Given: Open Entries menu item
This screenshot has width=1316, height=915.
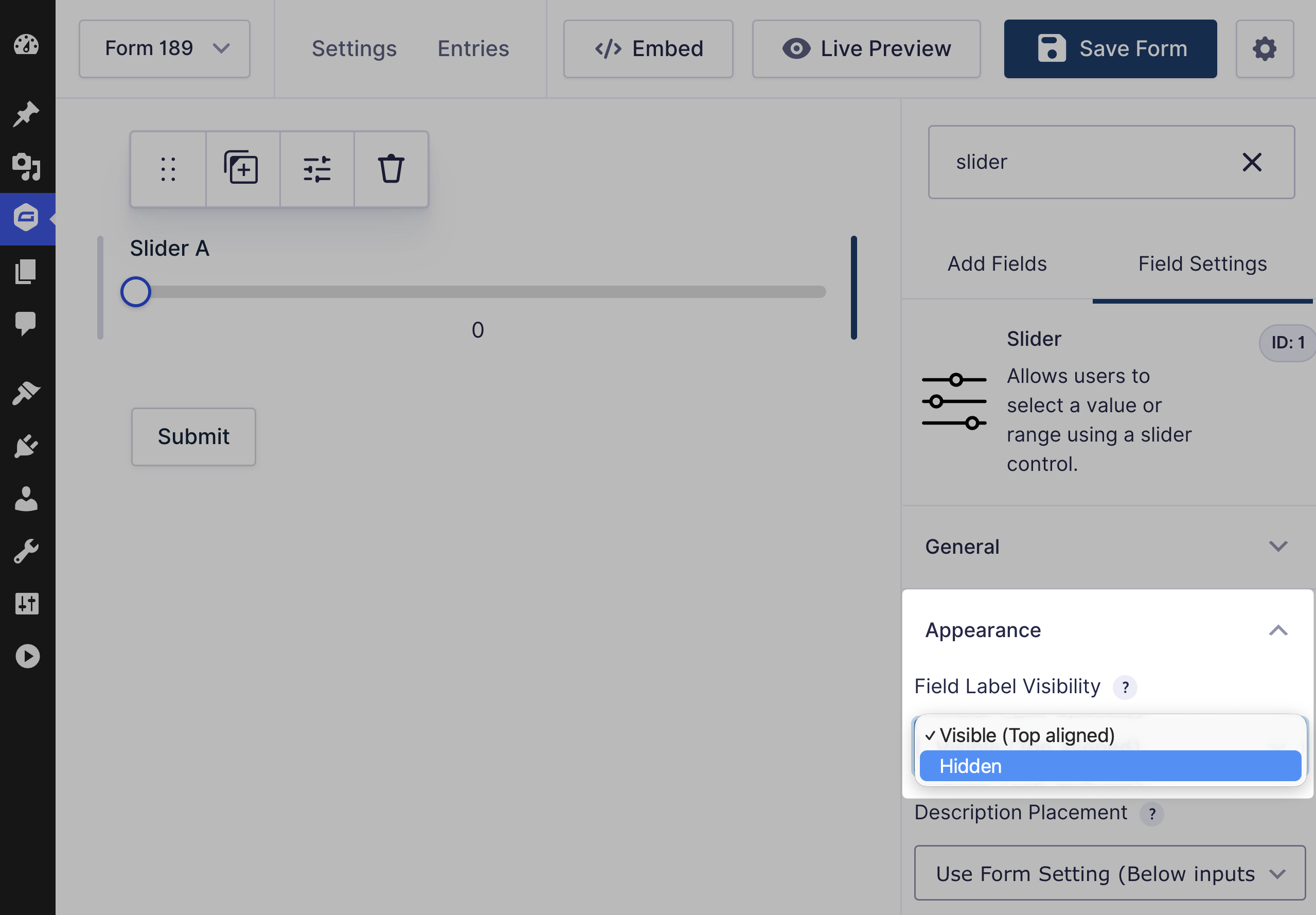Looking at the screenshot, I should click(x=473, y=49).
